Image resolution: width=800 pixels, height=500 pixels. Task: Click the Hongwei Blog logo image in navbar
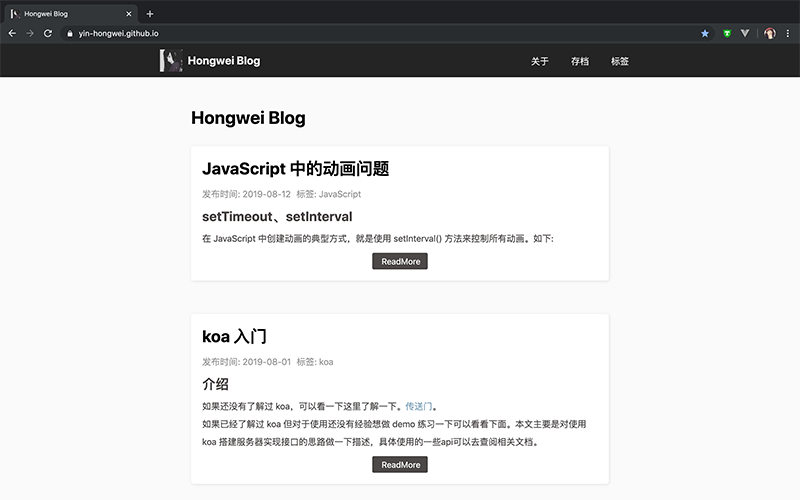click(x=171, y=61)
